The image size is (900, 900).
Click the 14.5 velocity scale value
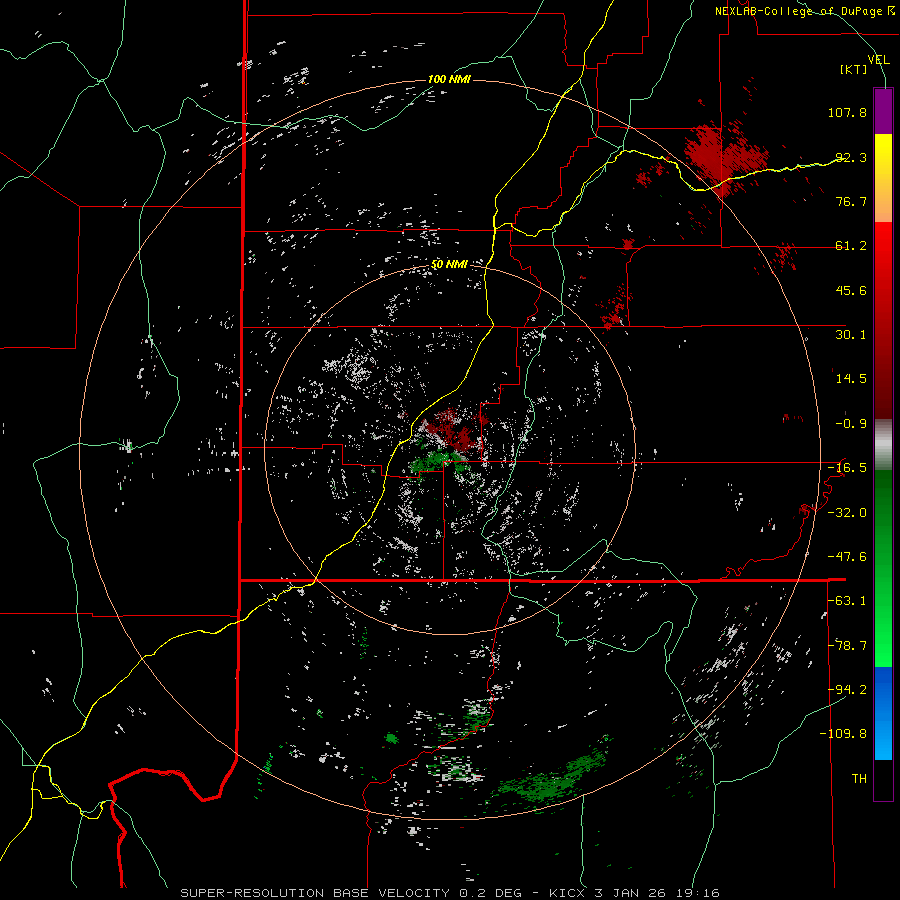pyautogui.click(x=851, y=379)
